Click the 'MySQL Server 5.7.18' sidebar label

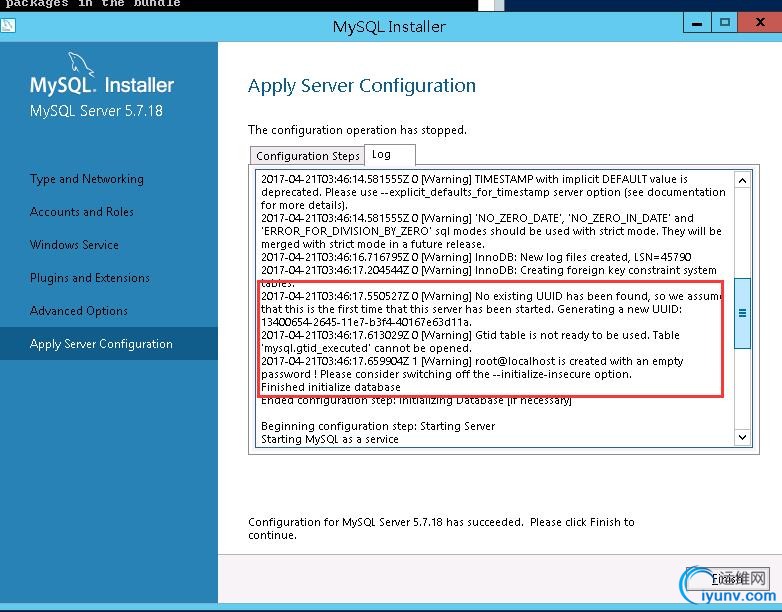pos(96,110)
